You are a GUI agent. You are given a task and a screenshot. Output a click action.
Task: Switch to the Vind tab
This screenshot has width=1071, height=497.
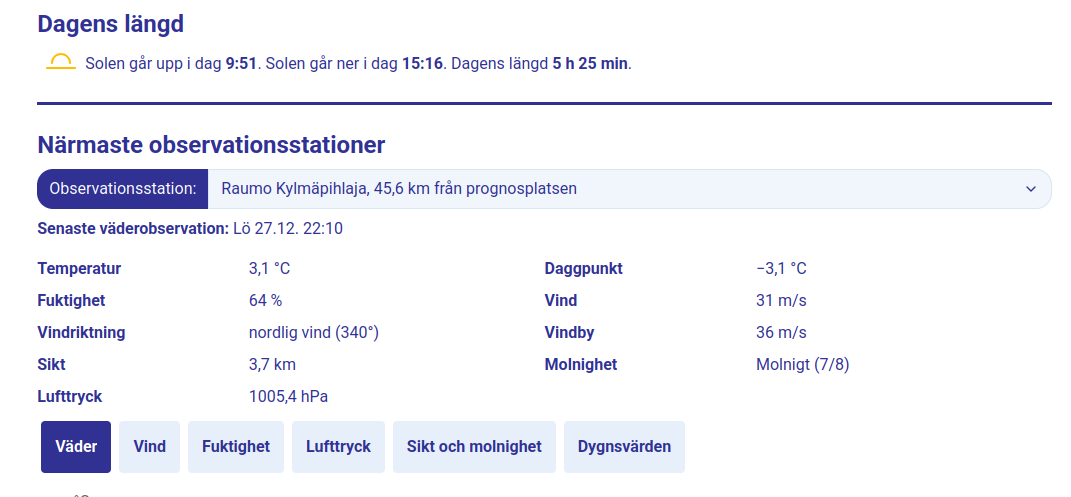point(150,446)
